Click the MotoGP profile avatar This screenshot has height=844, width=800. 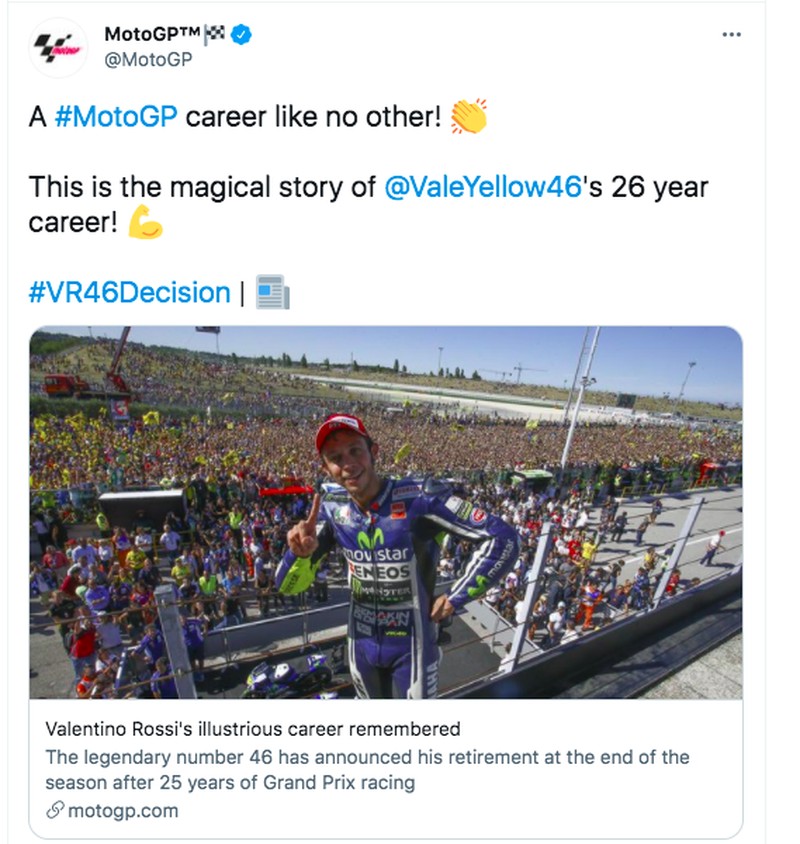(x=58, y=47)
